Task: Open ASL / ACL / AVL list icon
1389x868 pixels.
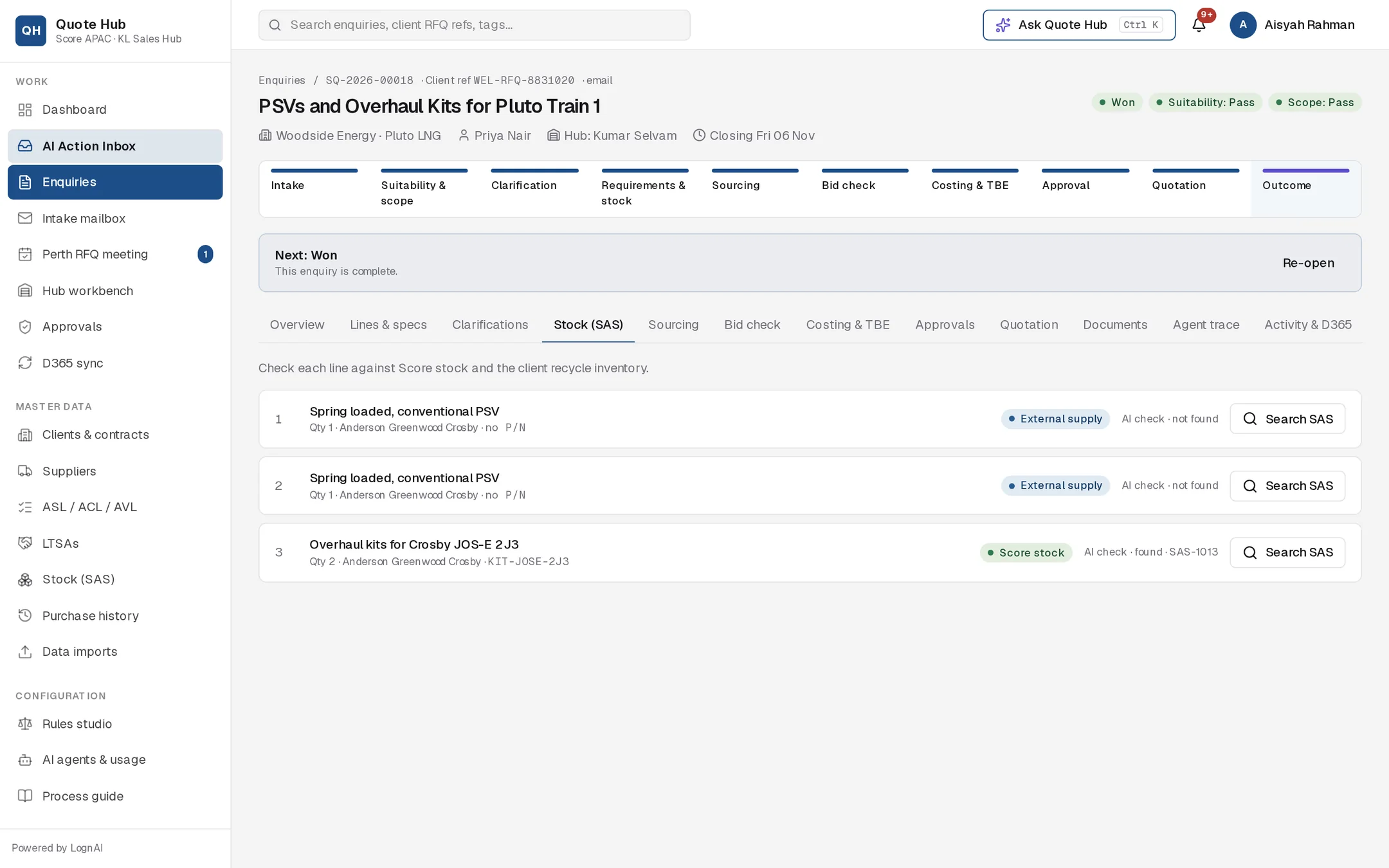Action: pos(25,507)
